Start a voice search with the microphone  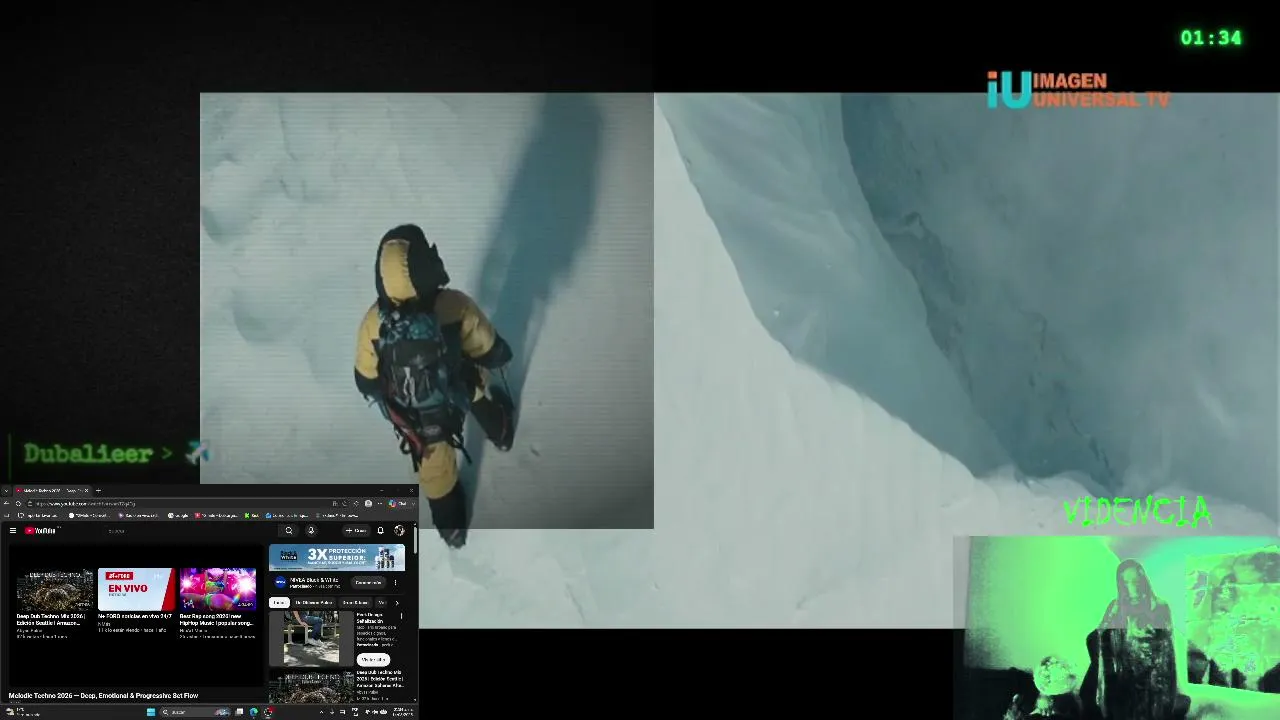[311, 531]
